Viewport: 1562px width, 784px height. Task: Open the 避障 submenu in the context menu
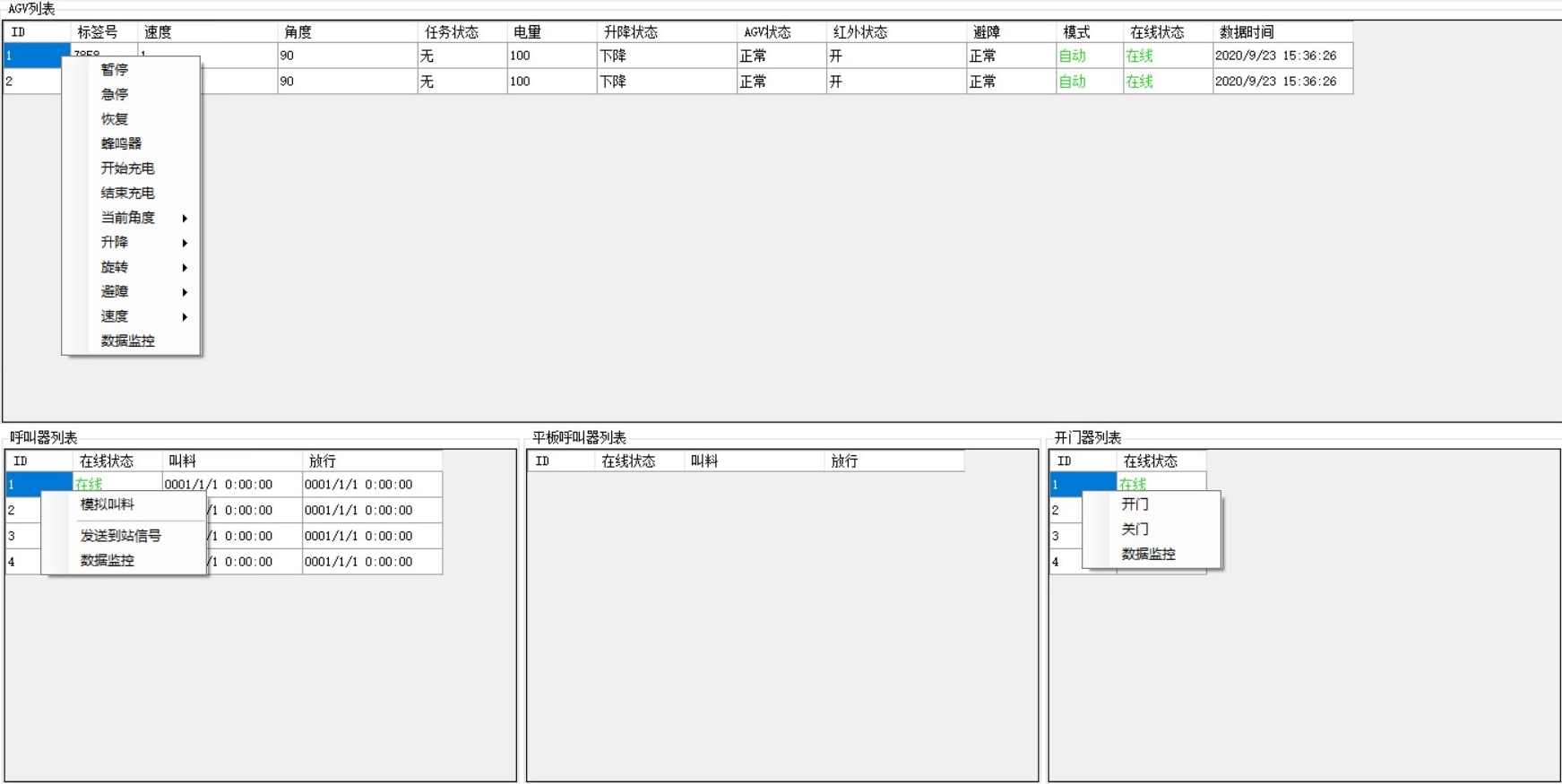click(131, 291)
